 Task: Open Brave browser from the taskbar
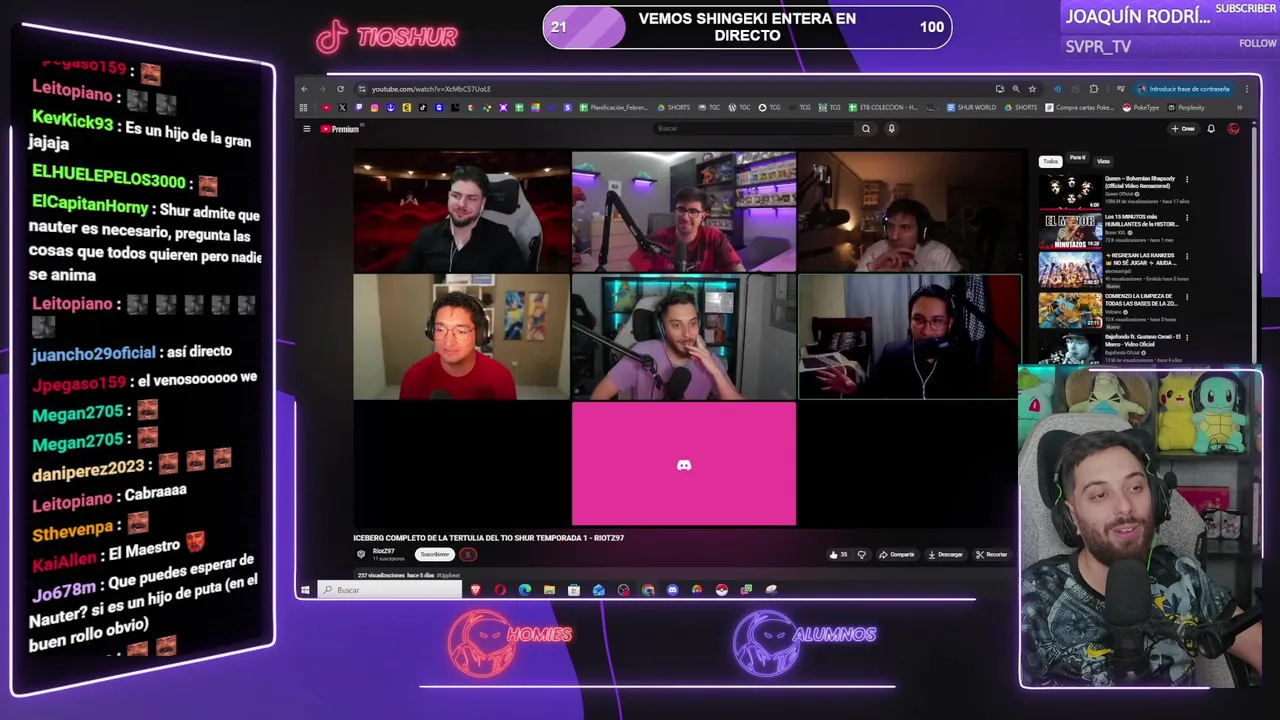pyautogui.click(x=476, y=590)
